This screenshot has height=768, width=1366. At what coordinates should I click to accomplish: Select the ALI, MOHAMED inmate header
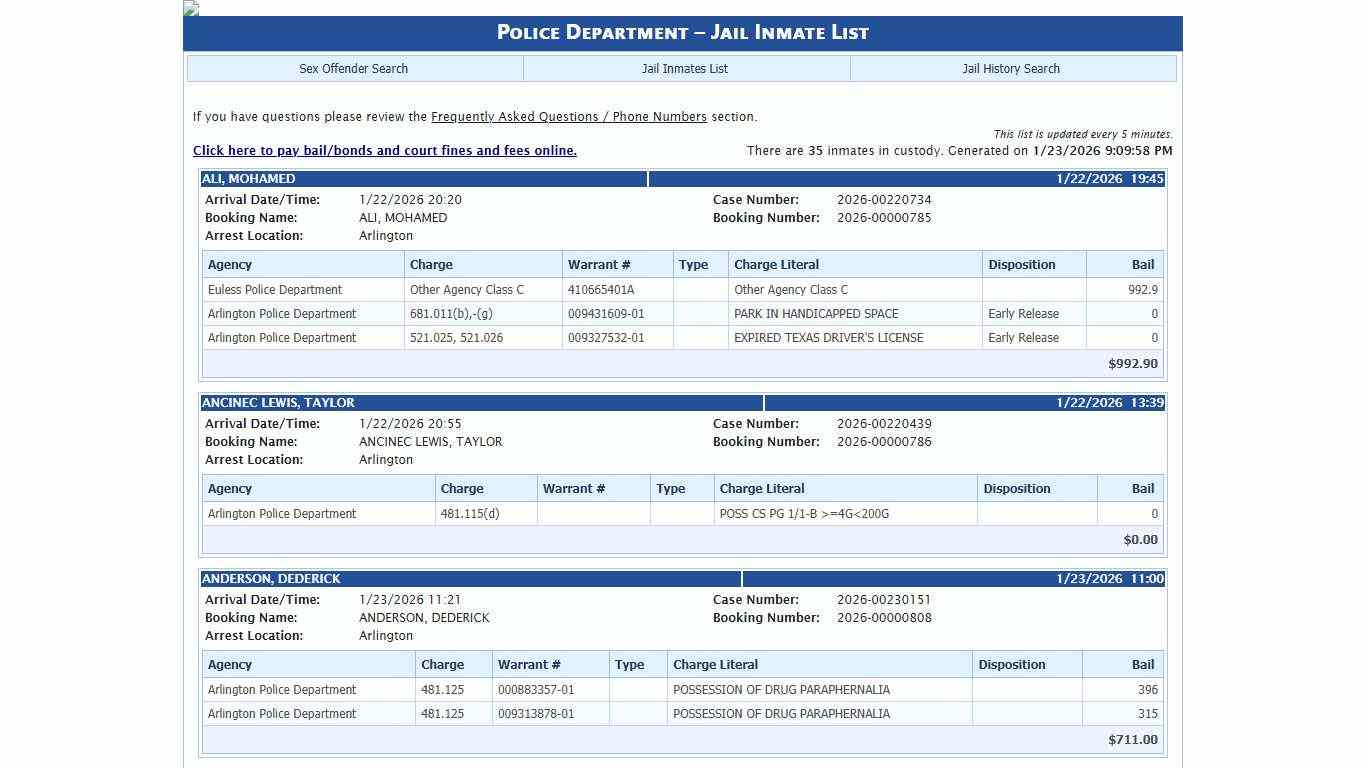tap(249, 179)
